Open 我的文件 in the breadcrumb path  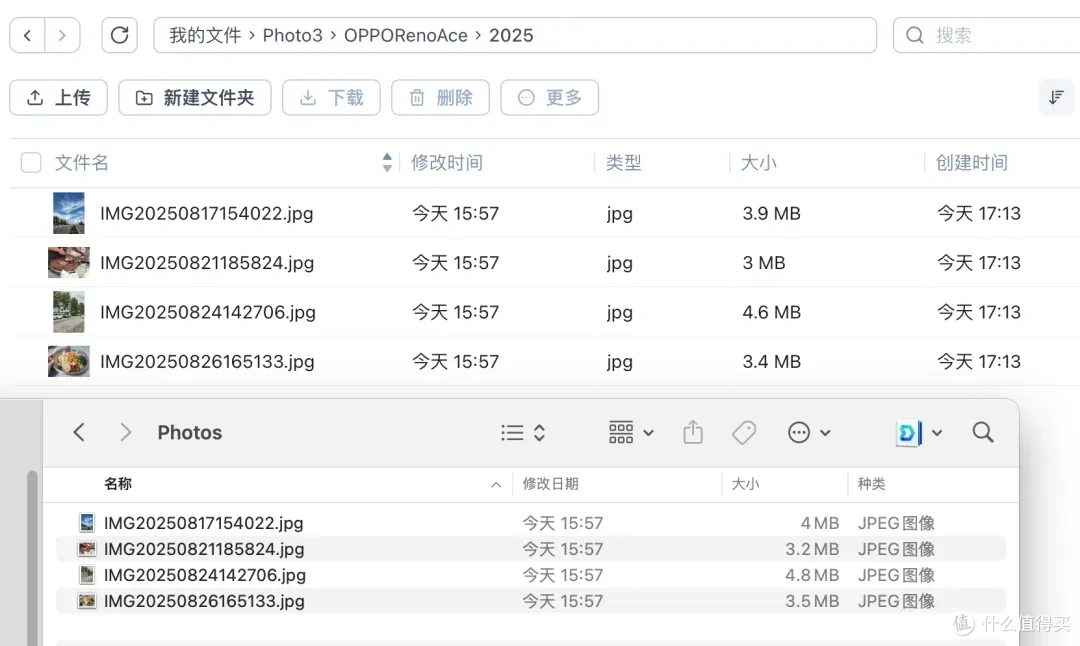point(205,35)
